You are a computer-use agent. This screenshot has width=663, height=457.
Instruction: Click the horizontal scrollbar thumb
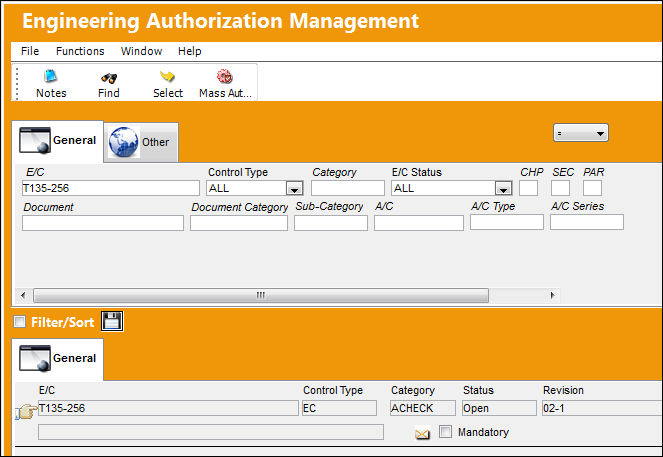[x=261, y=295]
